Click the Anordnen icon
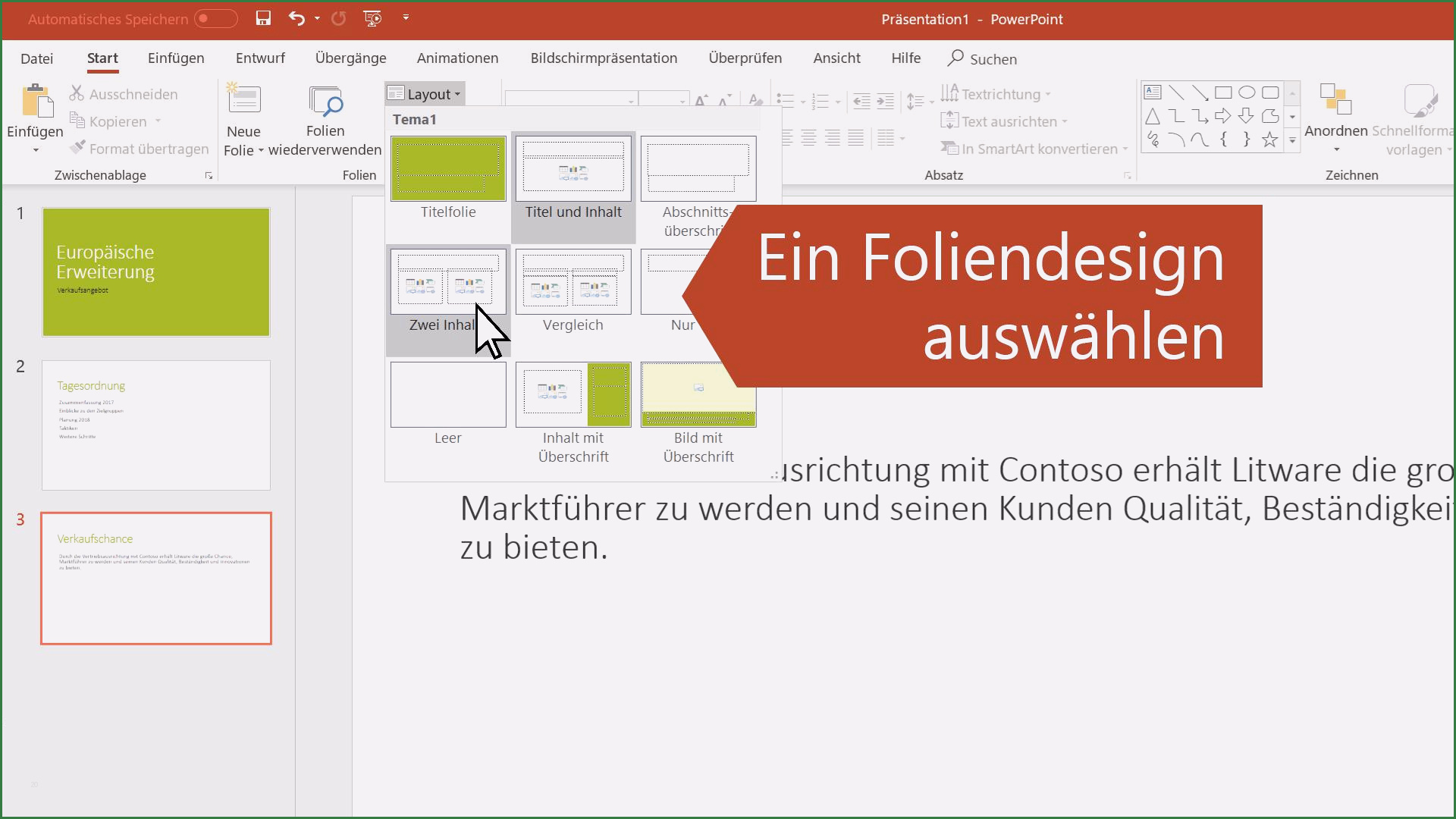This screenshot has height=819, width=1456. point(1335,100)
